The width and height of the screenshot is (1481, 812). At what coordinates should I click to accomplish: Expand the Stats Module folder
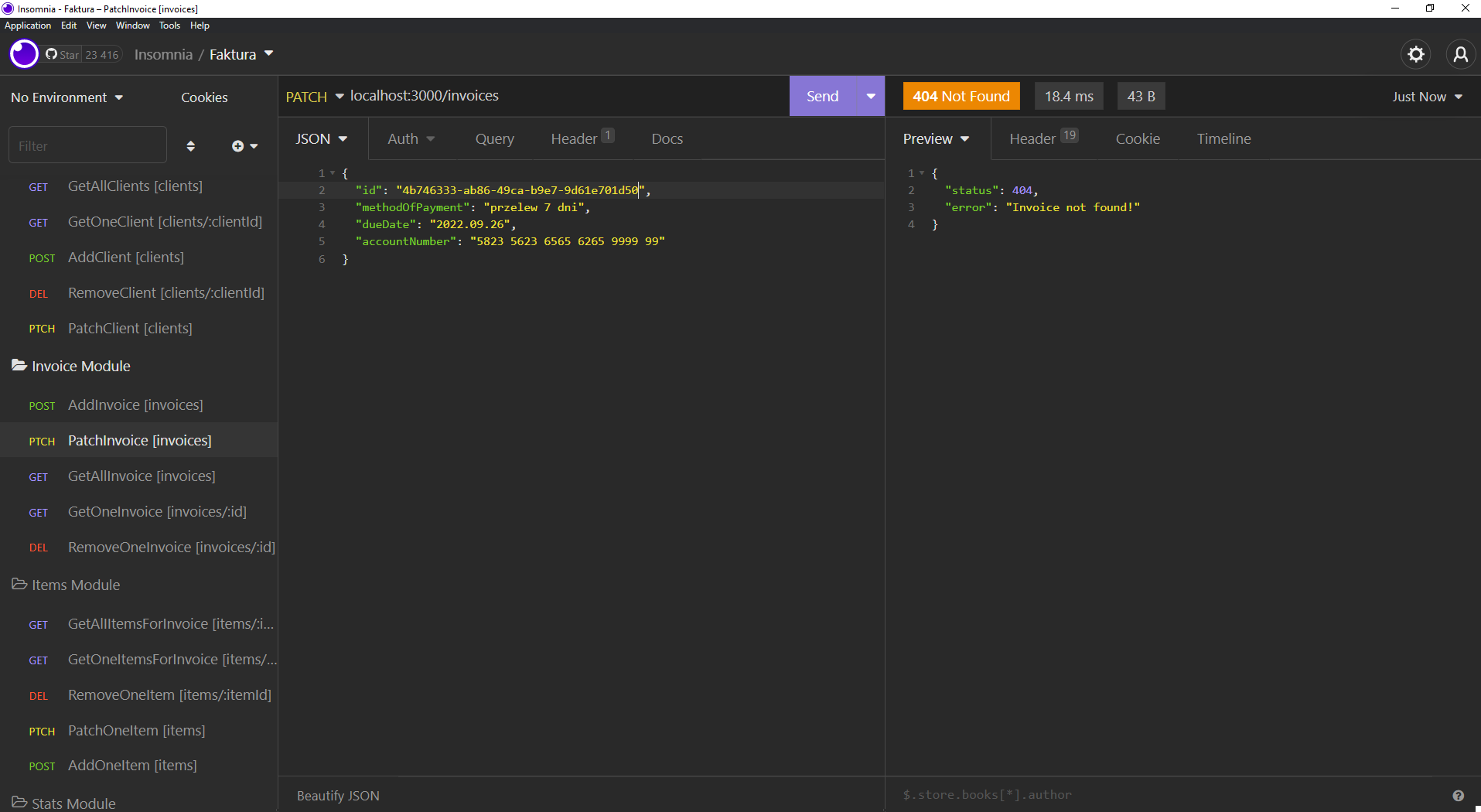click(63, 803)
